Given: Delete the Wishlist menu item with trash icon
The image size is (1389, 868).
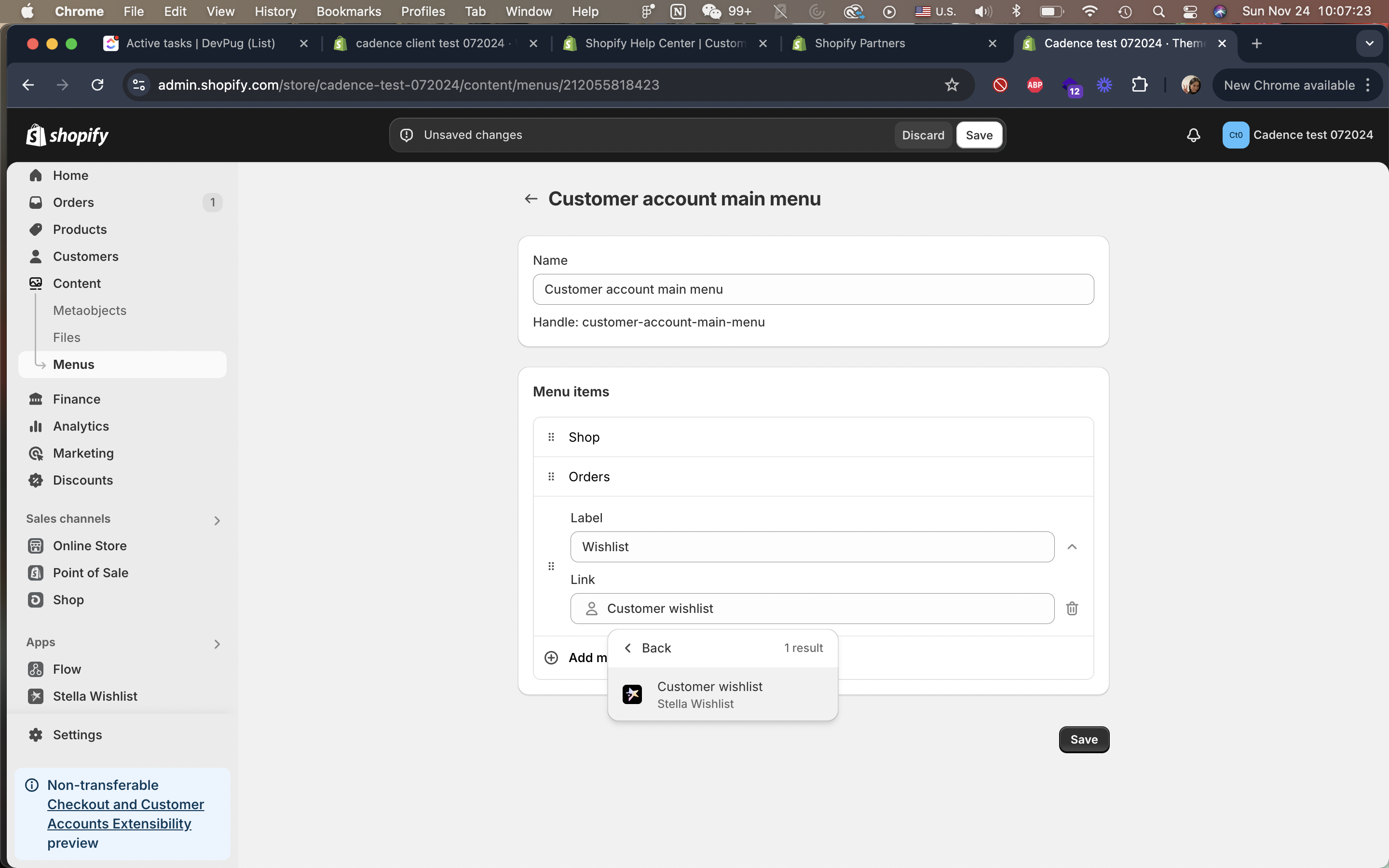Looking at the screenshot, I should pyautogui.click(x=1071, y=608).
